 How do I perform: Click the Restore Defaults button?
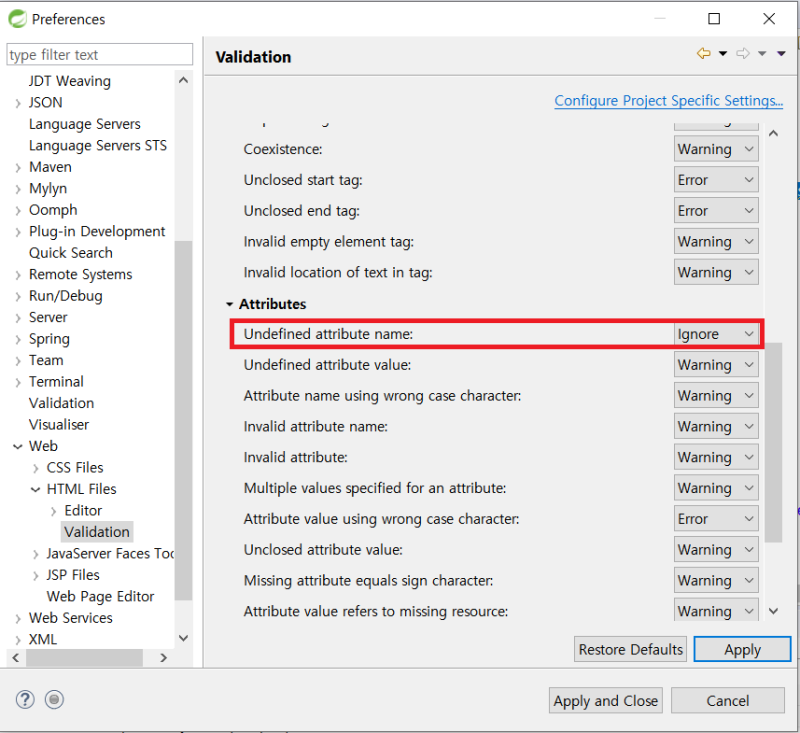tap(631, 649)
